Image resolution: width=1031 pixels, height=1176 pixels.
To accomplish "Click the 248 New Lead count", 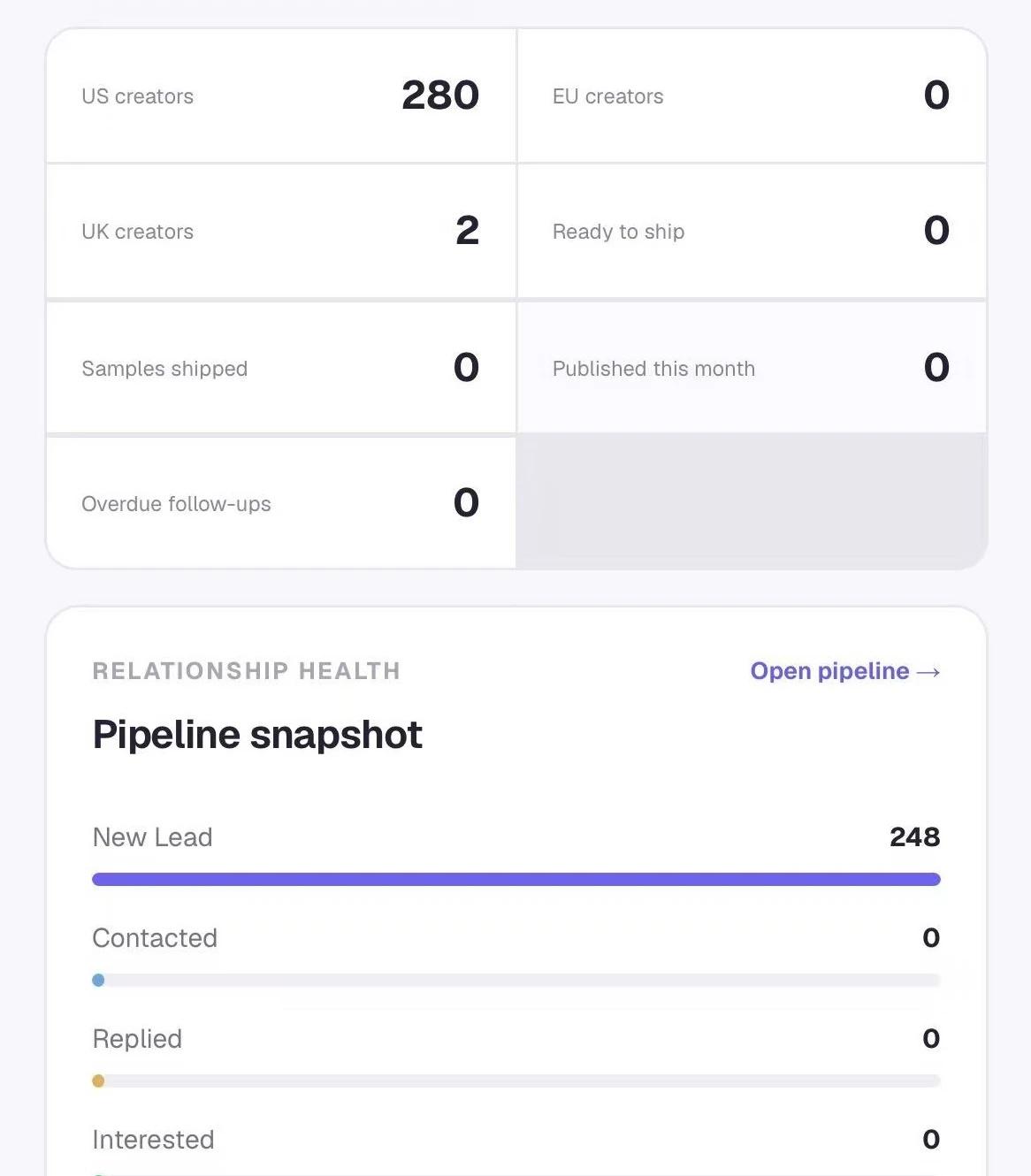I will pyautogui.click(x=915, y=836).
